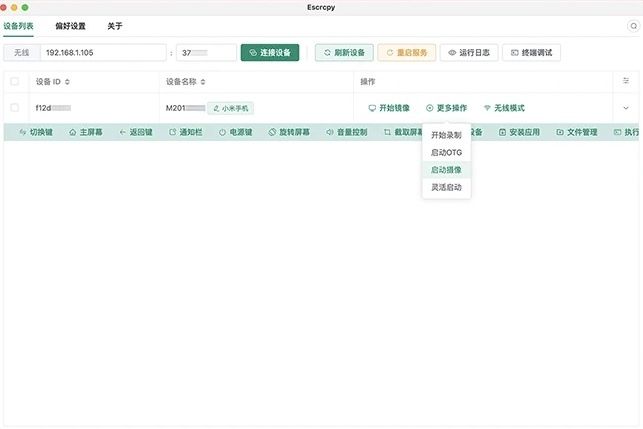
Task: Click the search icon at top right
Action: tap(634, 26)
